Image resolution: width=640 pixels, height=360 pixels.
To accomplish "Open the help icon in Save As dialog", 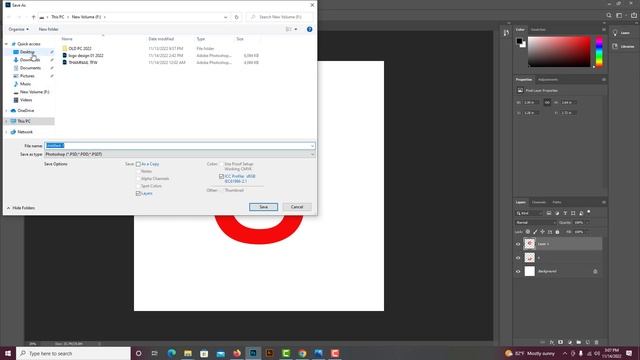I will pyautogui.click(x=309, y=29).
